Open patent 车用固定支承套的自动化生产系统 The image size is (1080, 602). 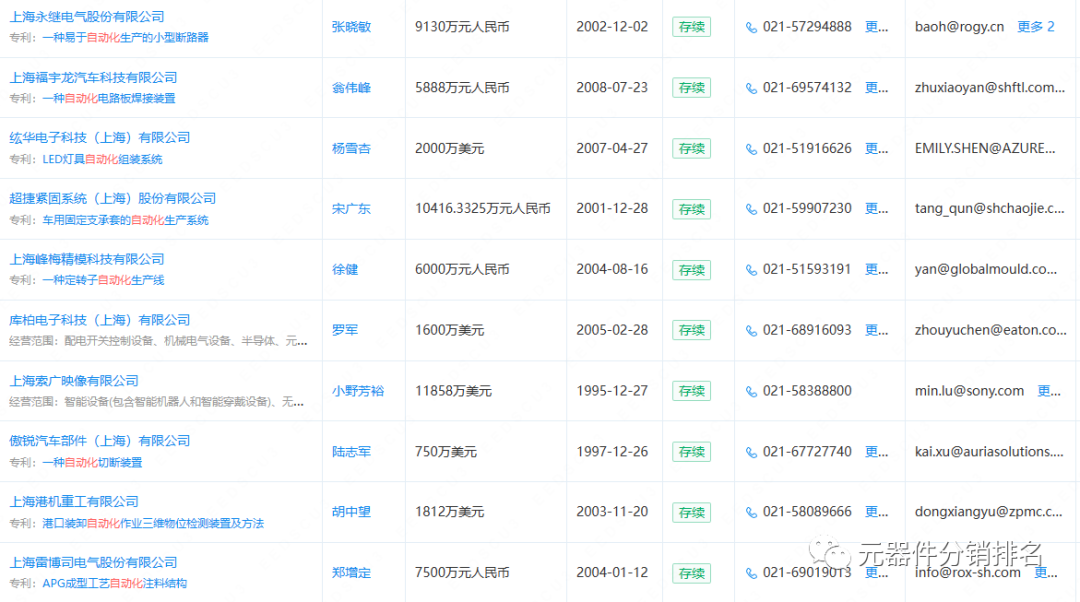125,220
